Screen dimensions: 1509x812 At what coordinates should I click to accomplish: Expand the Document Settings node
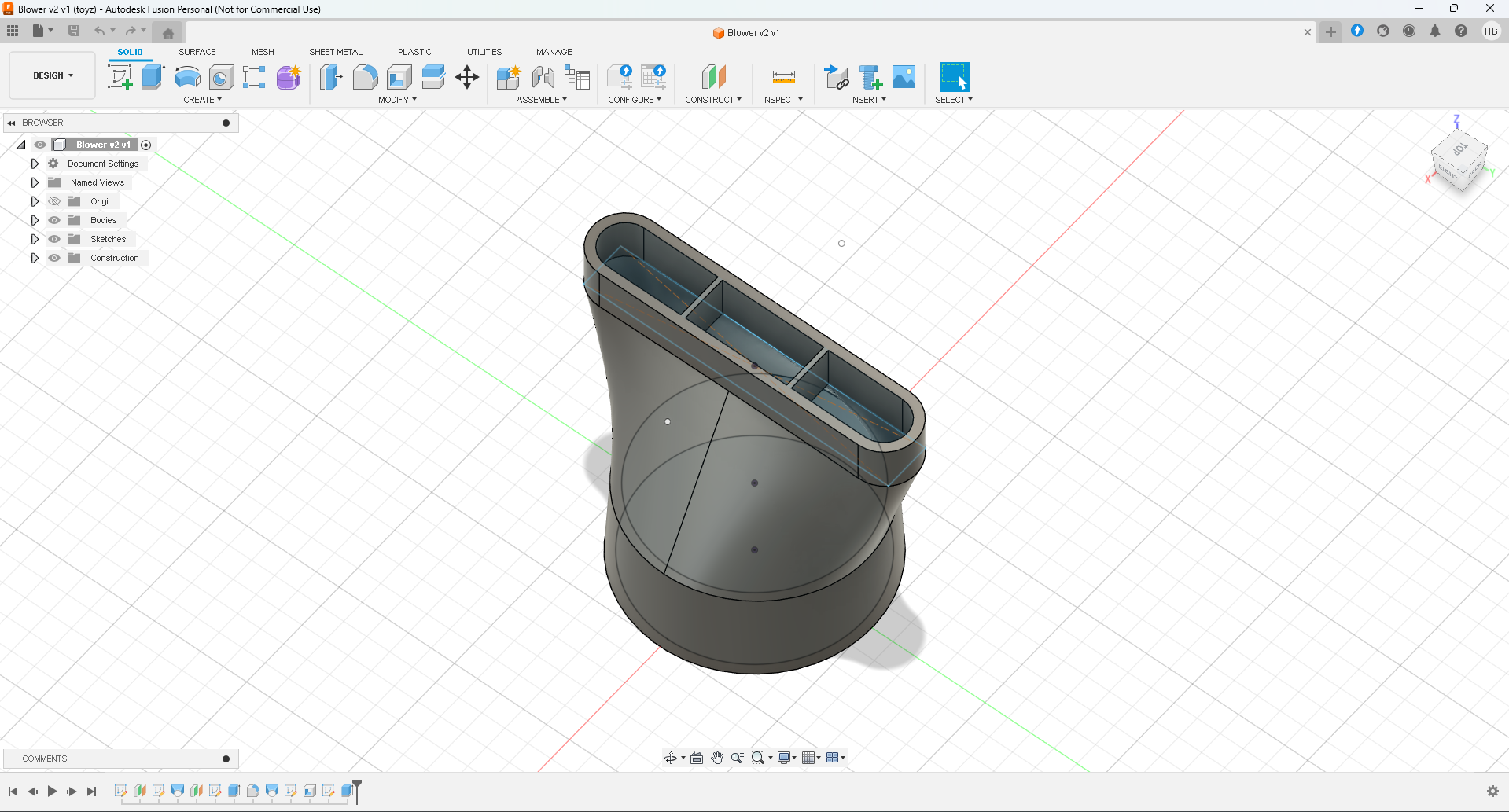tap(35, 164)
